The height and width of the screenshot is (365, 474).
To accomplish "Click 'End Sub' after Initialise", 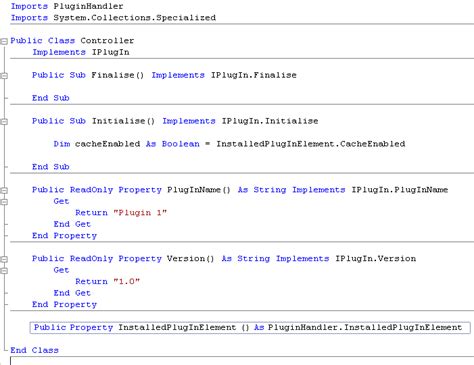I will (51, 167).
